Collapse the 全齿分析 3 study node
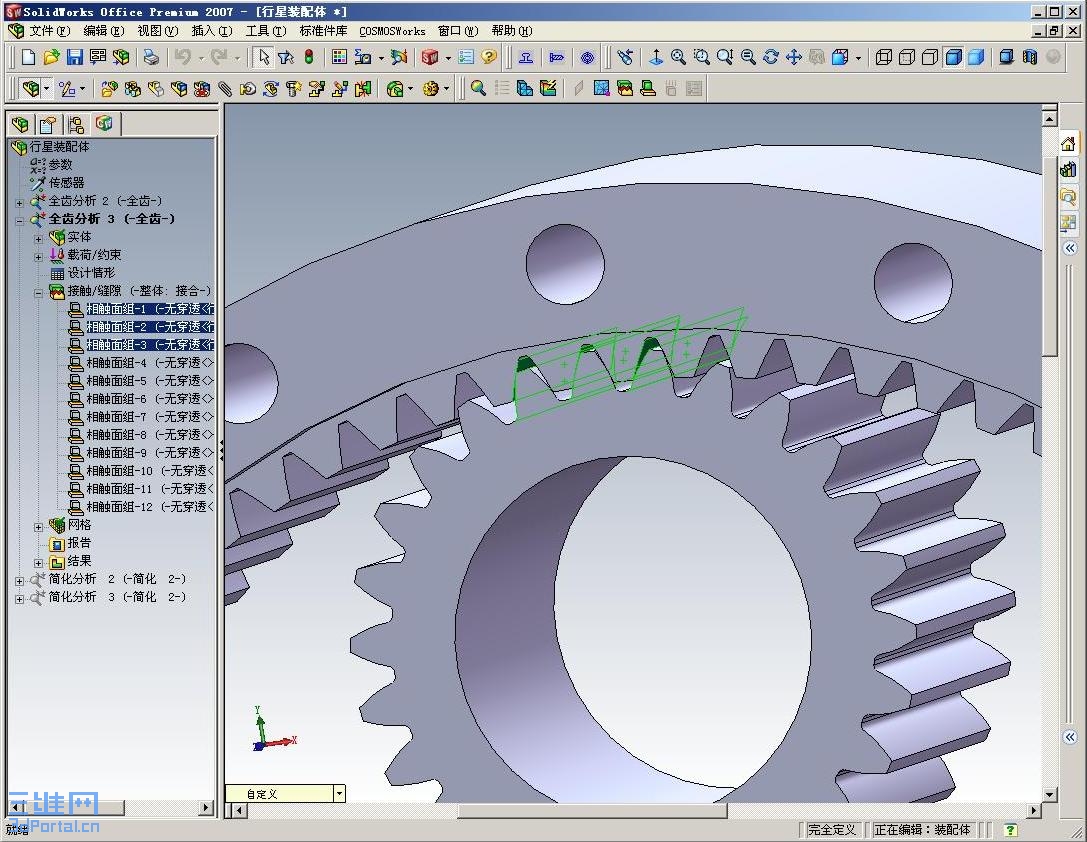The image size is (1087, 842). pos(19,220)
